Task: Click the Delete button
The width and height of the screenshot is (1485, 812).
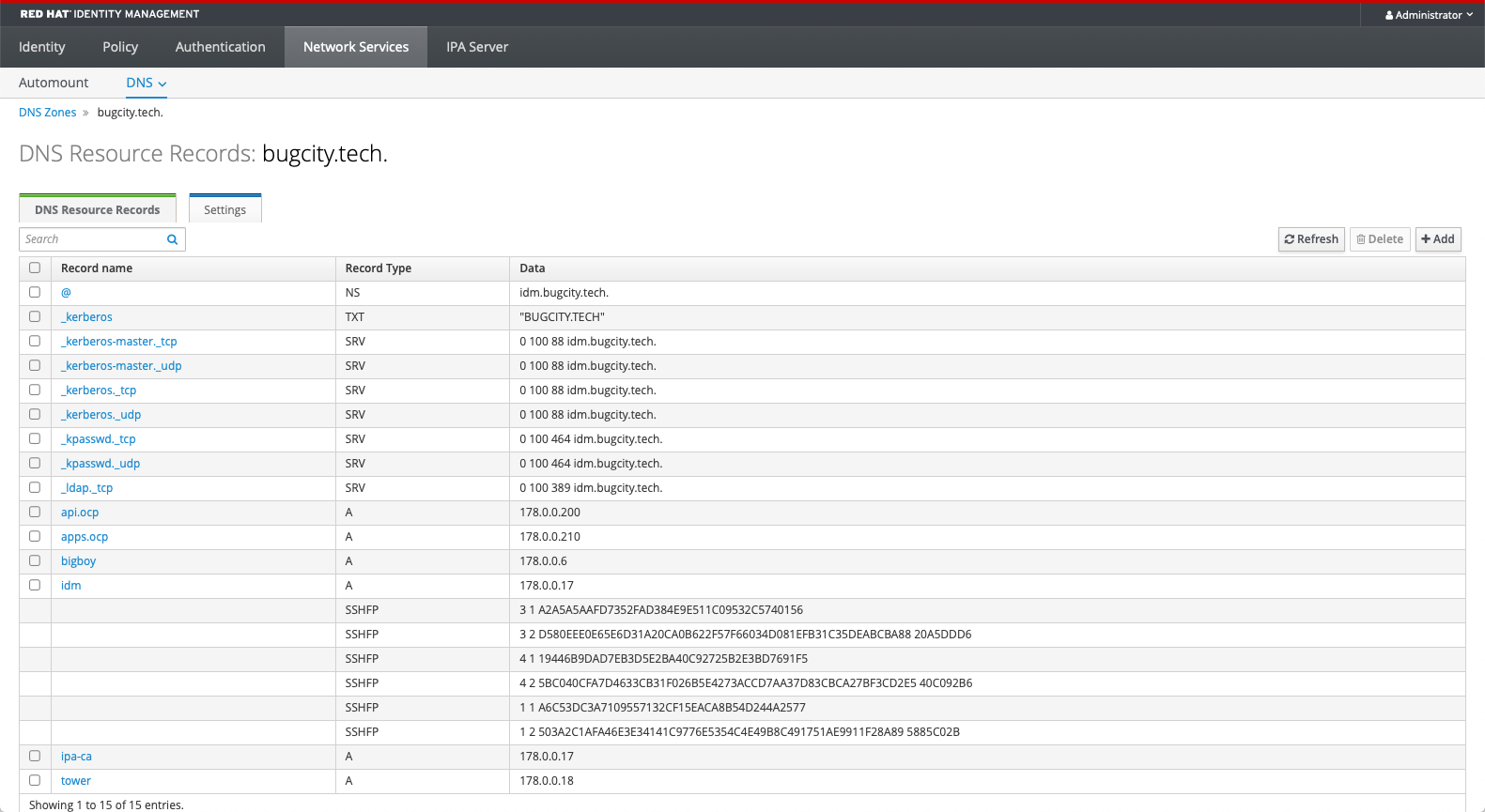Action: [1380, 239]
